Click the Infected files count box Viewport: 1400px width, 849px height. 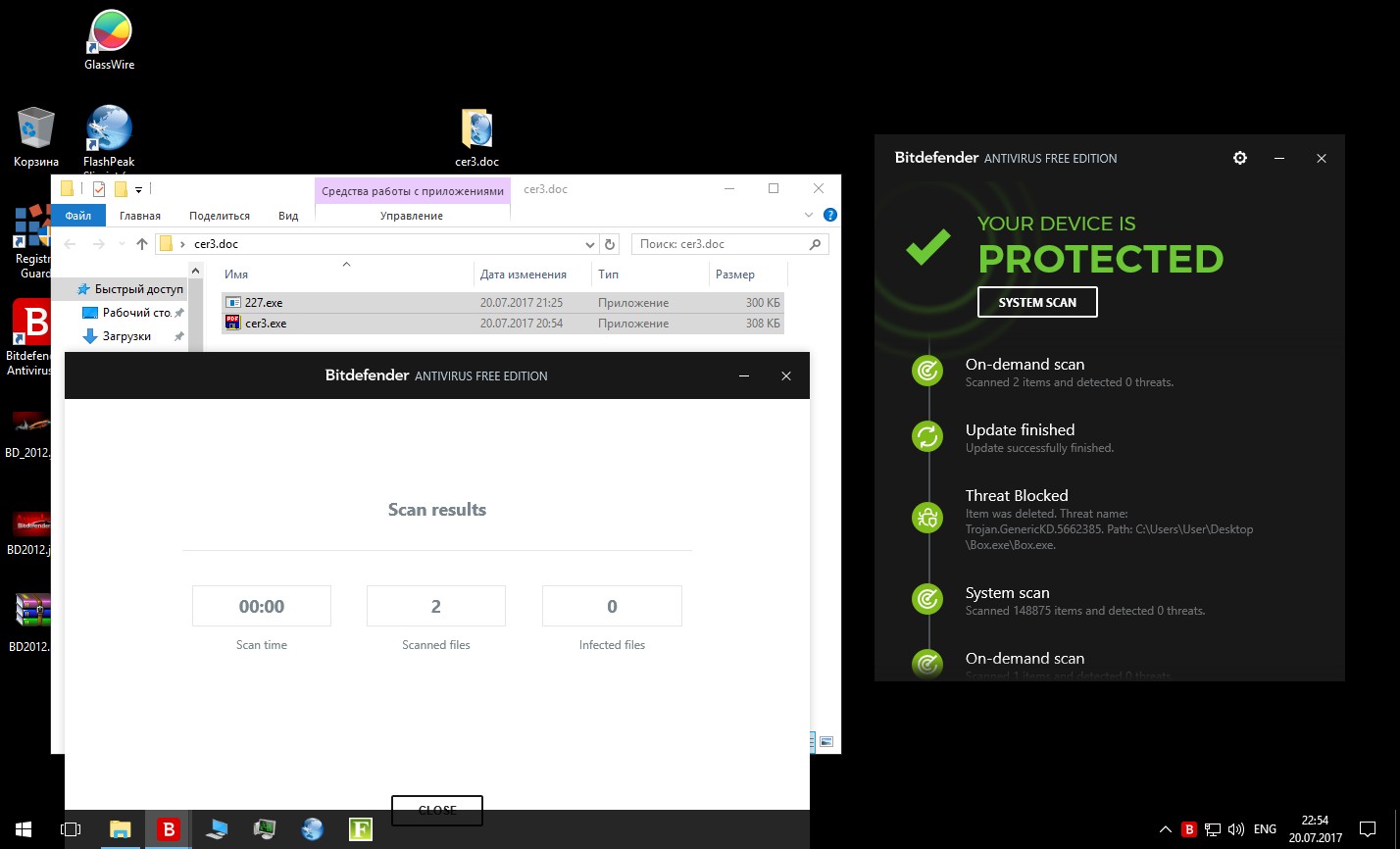pyautogui.click(x=612, y=606)
